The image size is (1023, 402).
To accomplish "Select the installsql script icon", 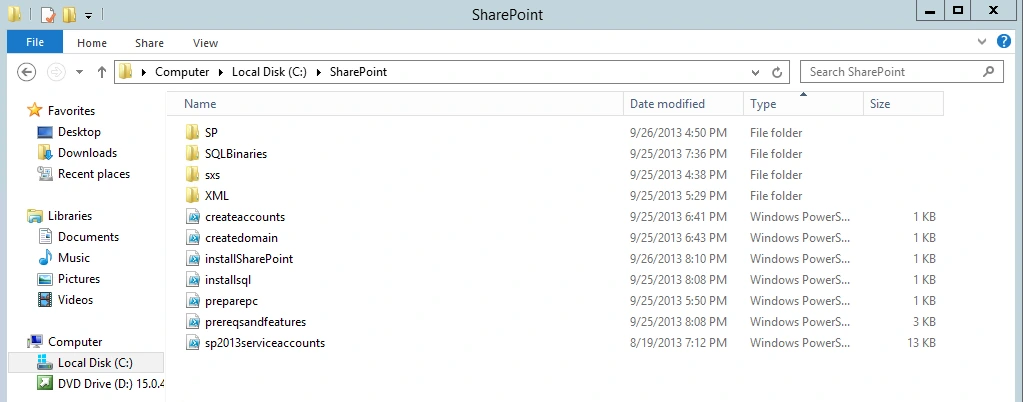I will [x=192, y=280].
